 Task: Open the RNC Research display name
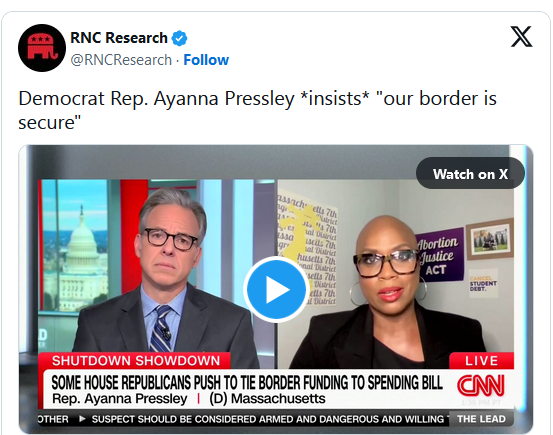[119, 38]
